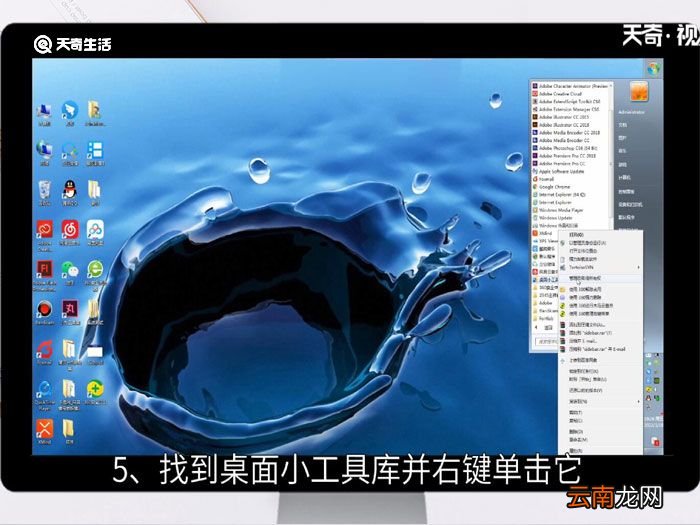Launch Windows Media Player from the list

pyautogui.click(x=558, y=210)
